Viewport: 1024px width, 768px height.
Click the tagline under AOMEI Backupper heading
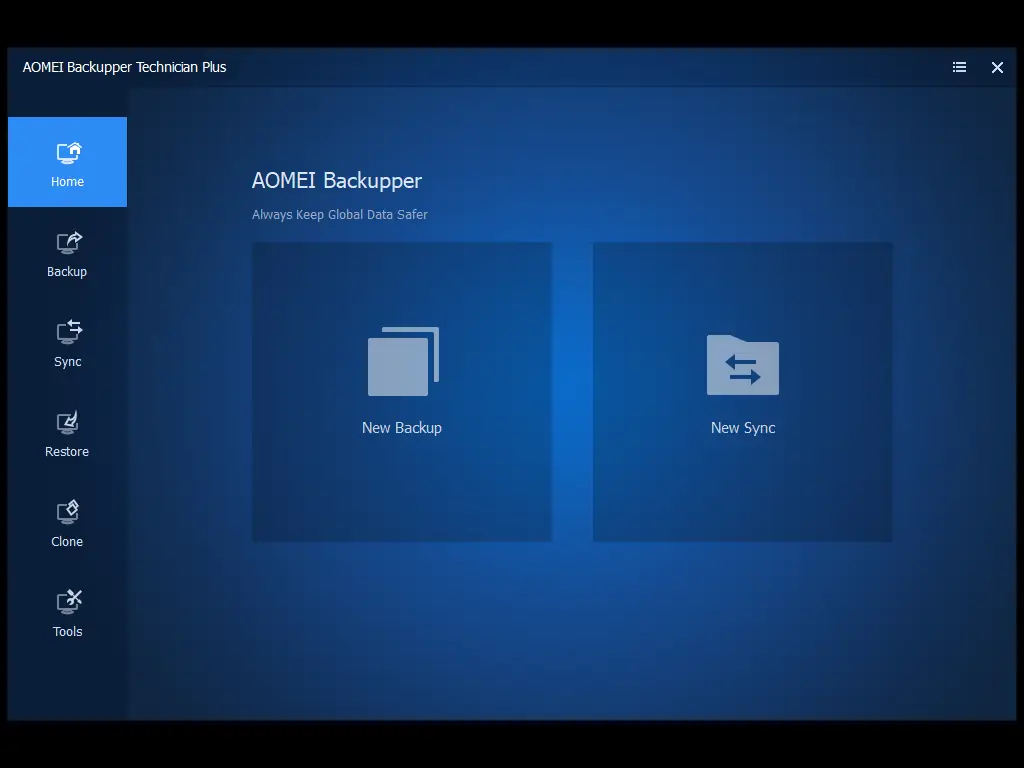(x=339, y=214)
